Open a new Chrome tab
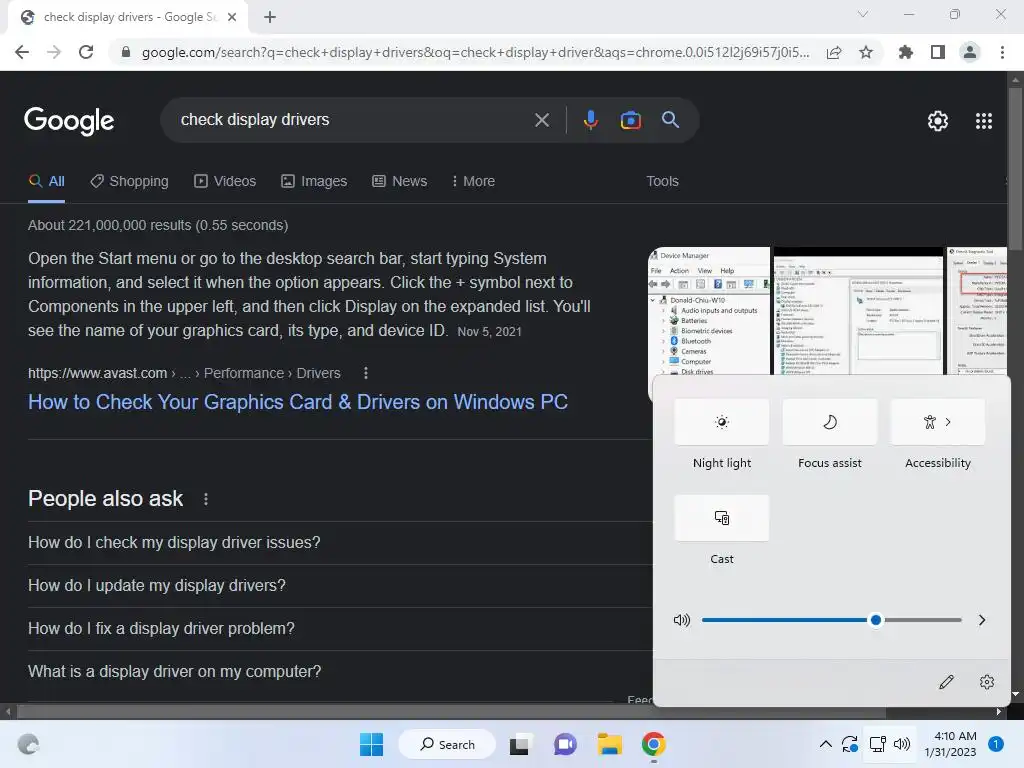The image size is (1024, 768). 270,17
